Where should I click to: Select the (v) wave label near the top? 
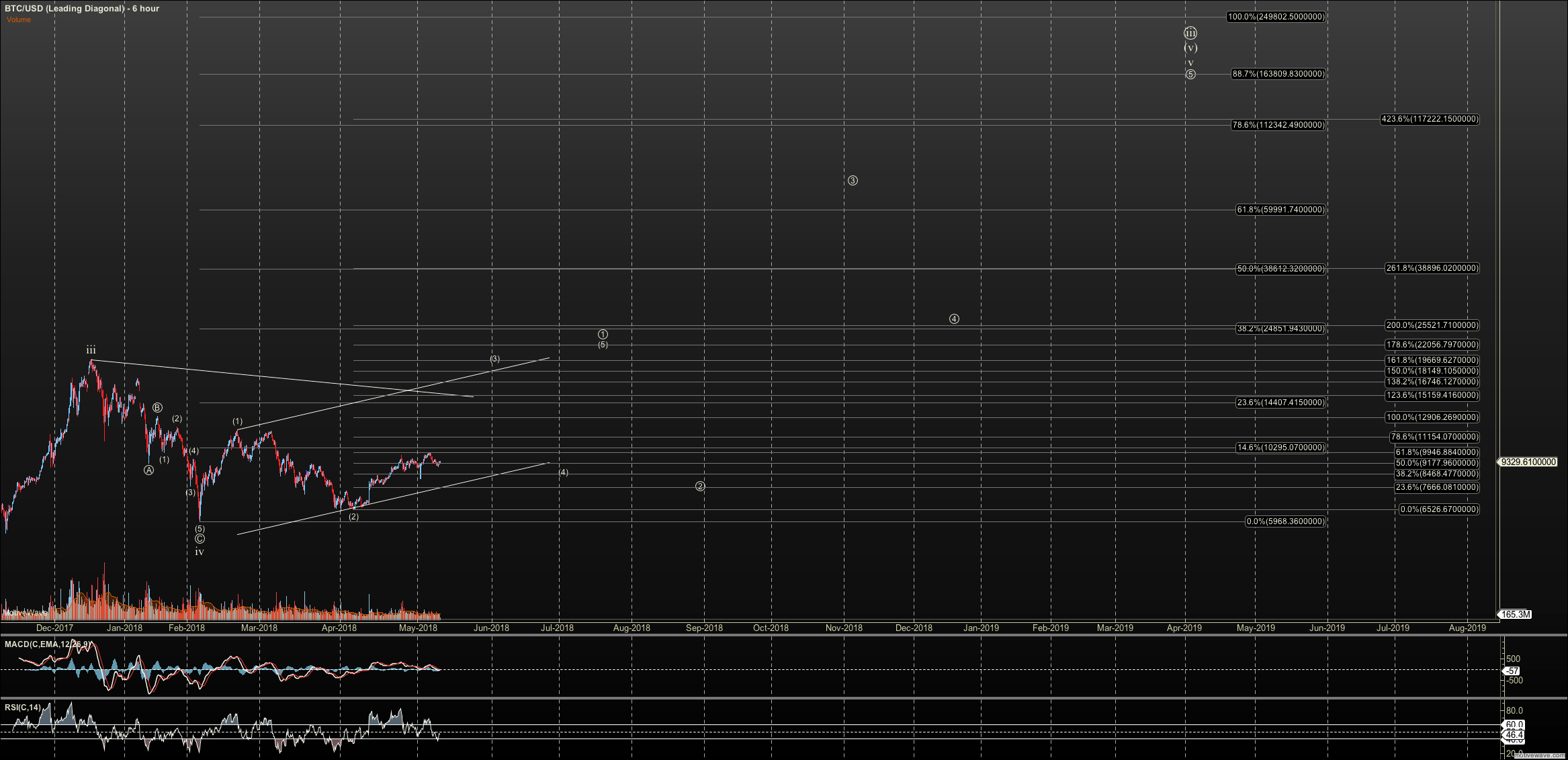(1190, 48)
